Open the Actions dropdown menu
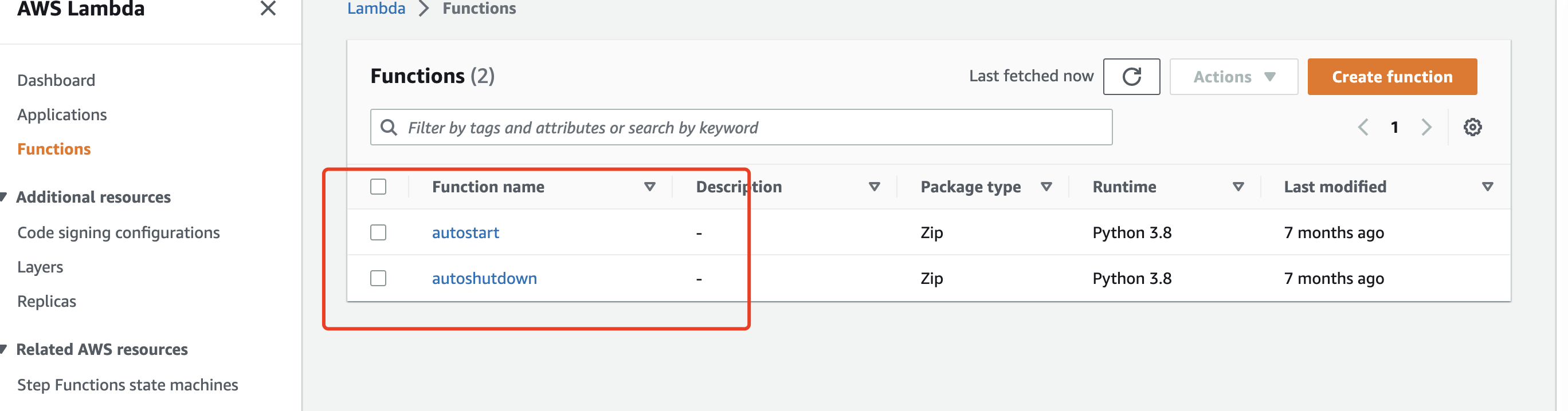This screenshot has height=411, width=1568. coord(1233,77)
